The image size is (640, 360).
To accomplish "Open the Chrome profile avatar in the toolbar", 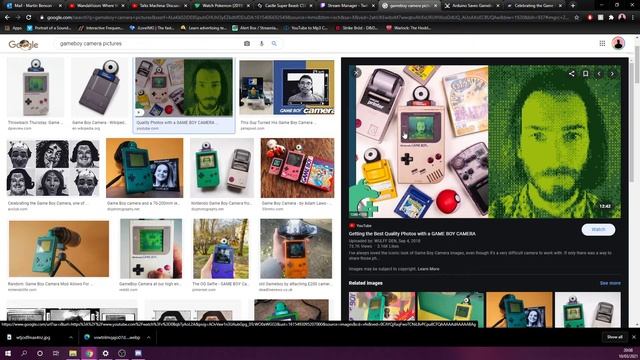I will 622,17.
